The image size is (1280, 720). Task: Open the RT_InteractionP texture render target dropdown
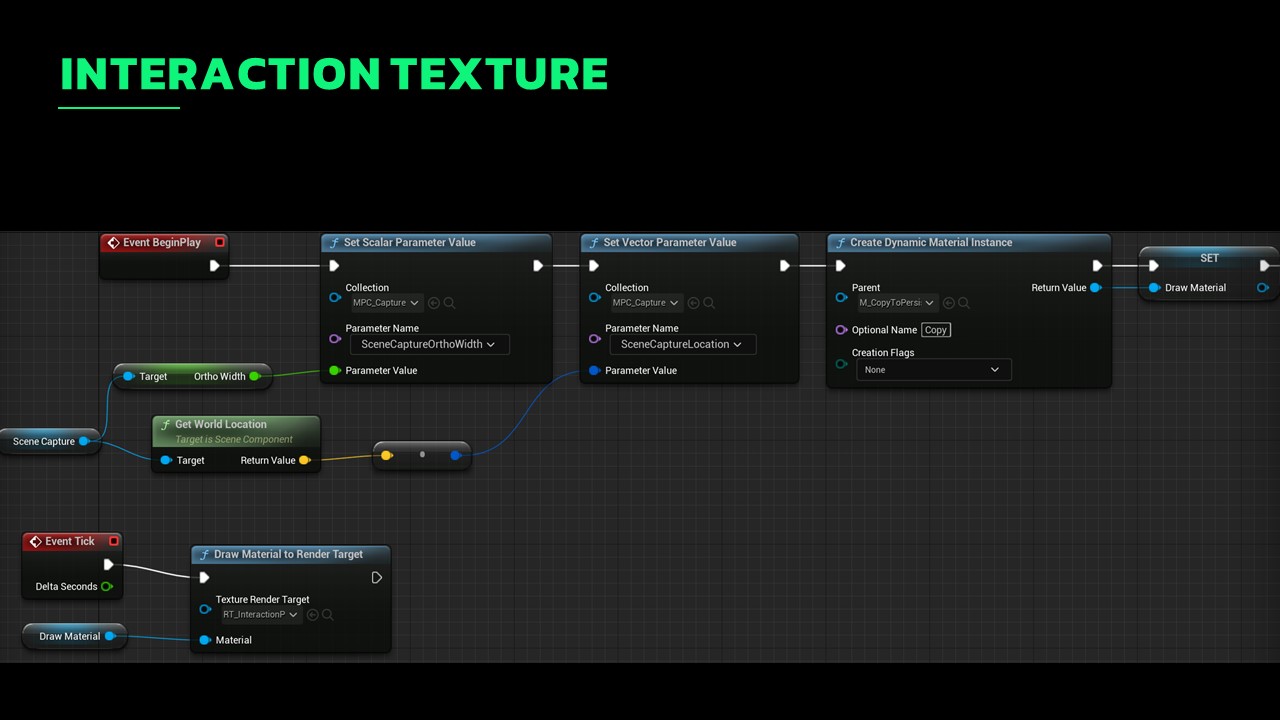[260, 615]
